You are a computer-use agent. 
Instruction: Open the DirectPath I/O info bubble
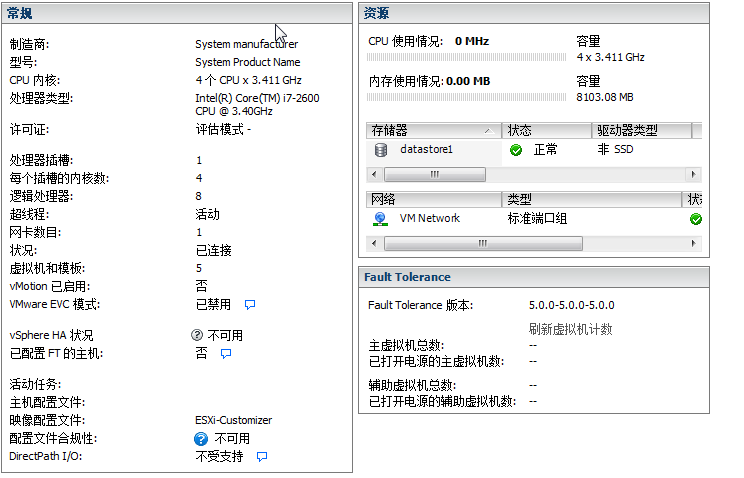click(x=262, y=457)
